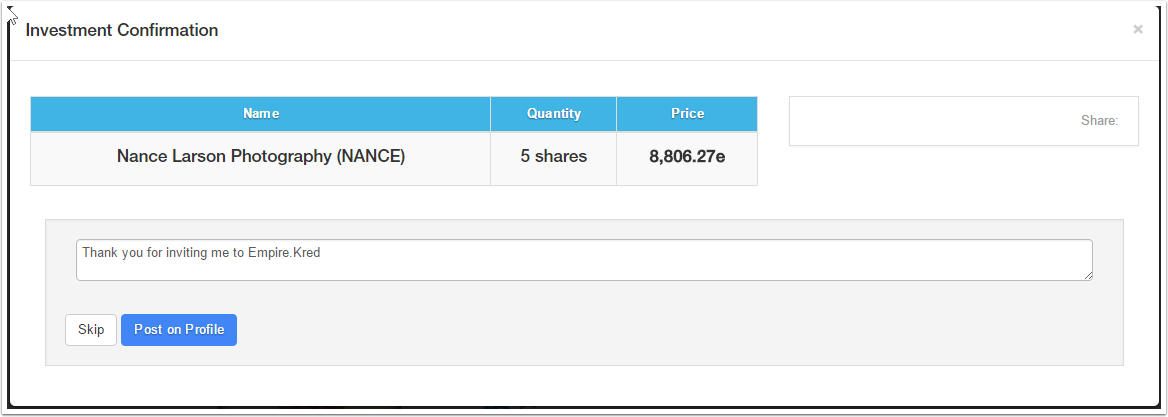Click the '5 shares' quantity cell
The height and width of the screenshot is (417, 1168).
tap(554, 157)
